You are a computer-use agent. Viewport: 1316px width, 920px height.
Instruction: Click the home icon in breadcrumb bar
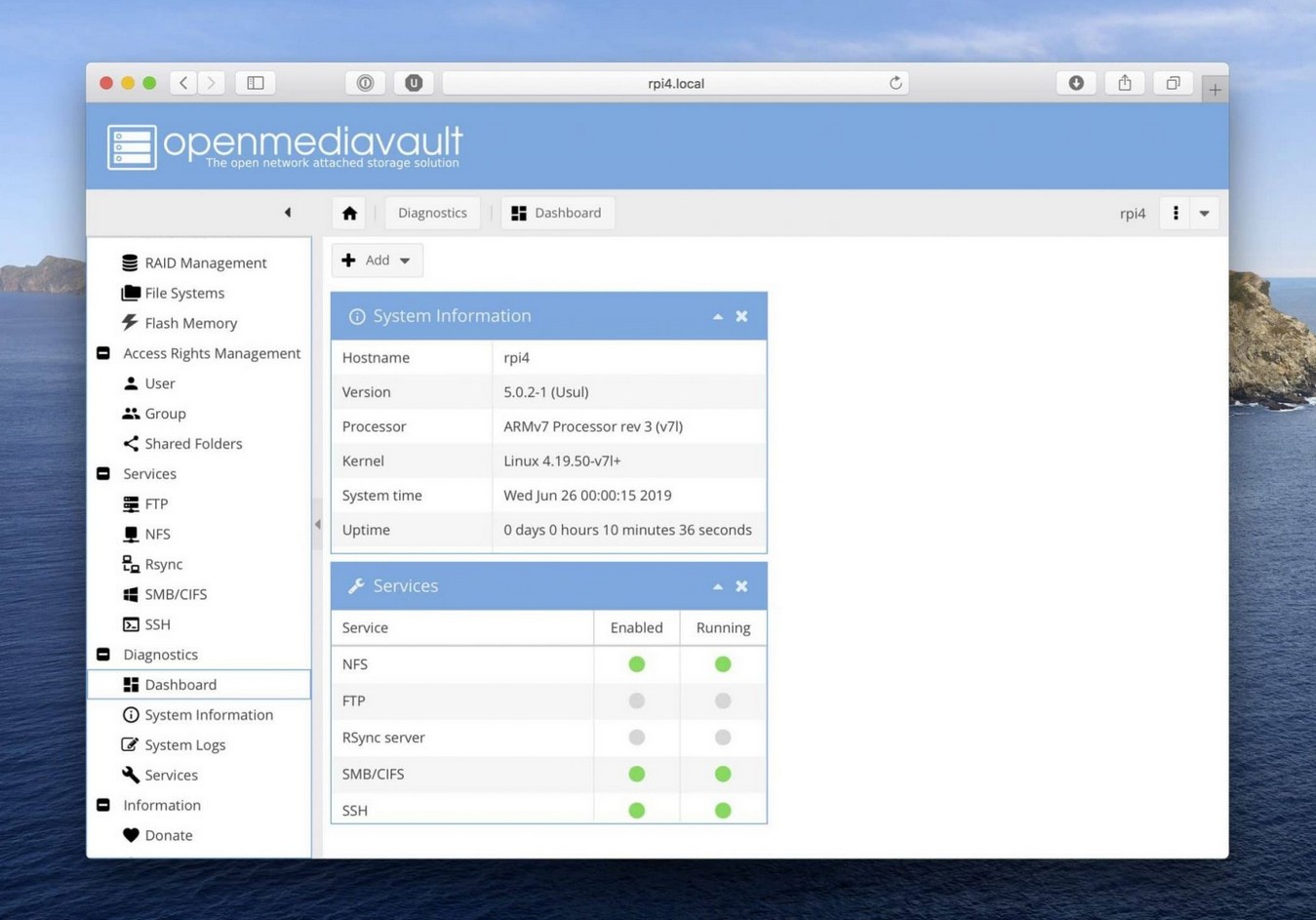[x=349, y=213]
